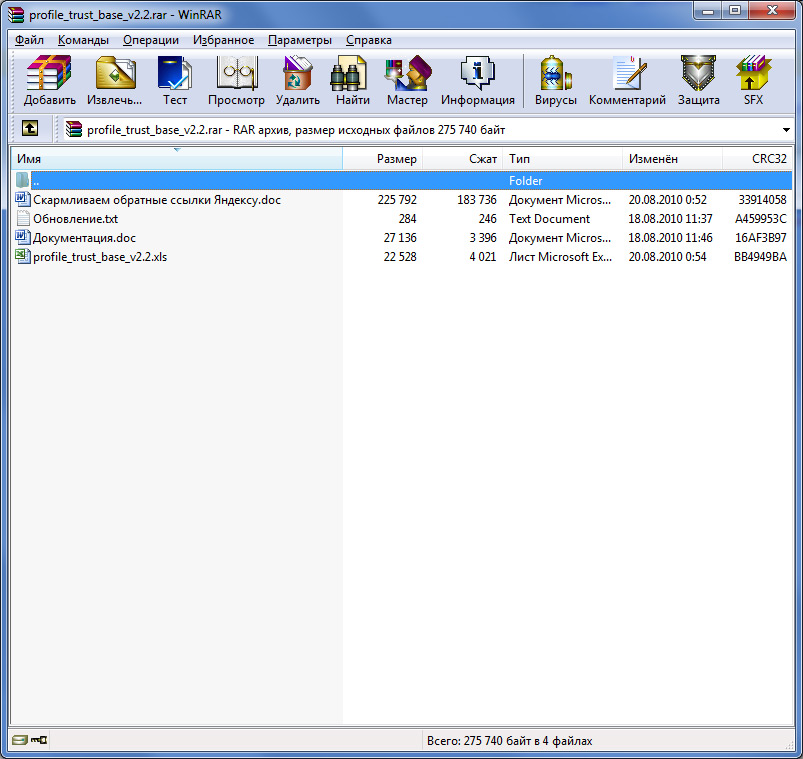The height and width of the screenshot is (759, 803).
Task: Click the drive icon in status bar
Action: (20, 740)
